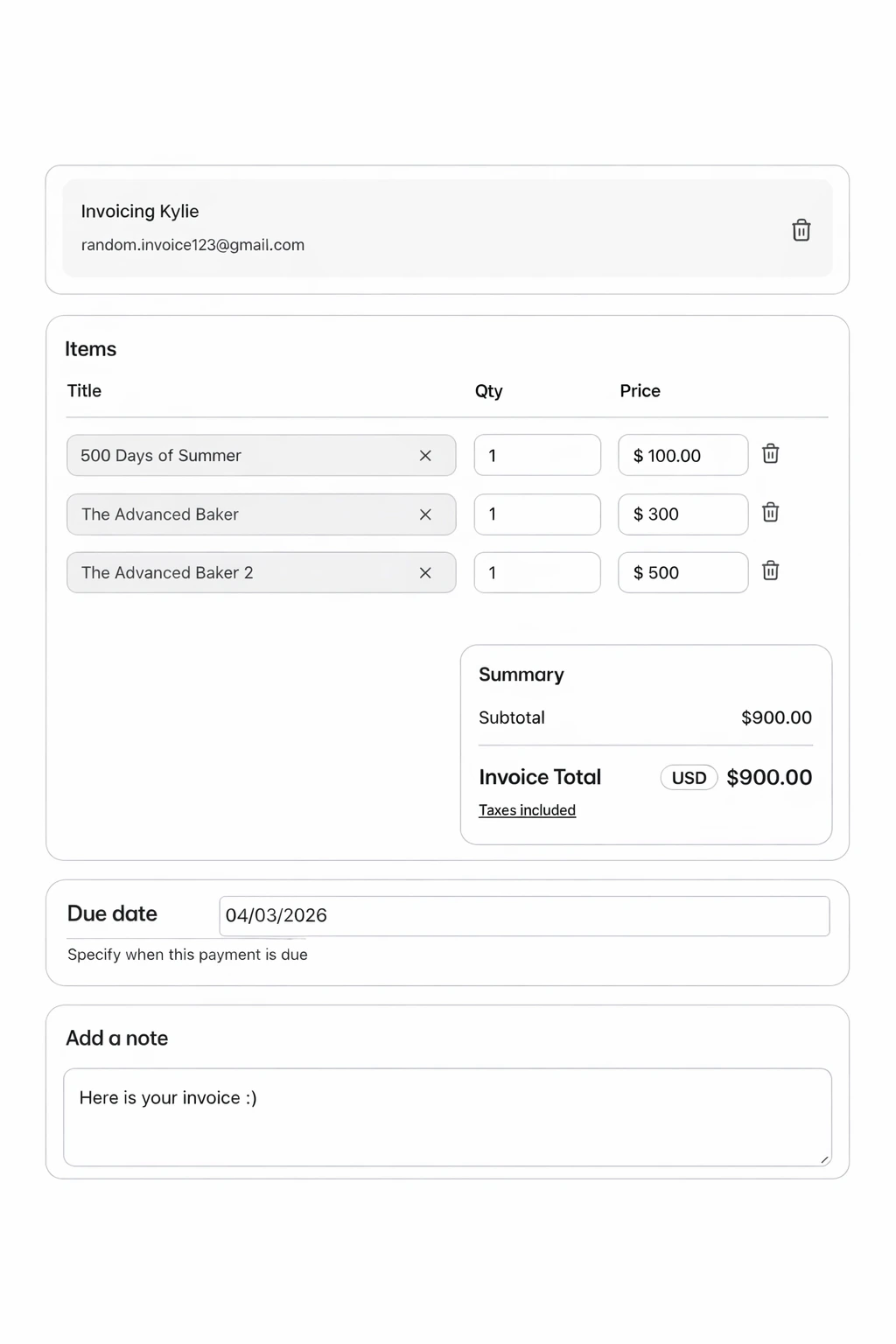Click the trash icon for 500 Days of Summer
The width and height of the screenshot is (896, 1344).
click(770, 454)
